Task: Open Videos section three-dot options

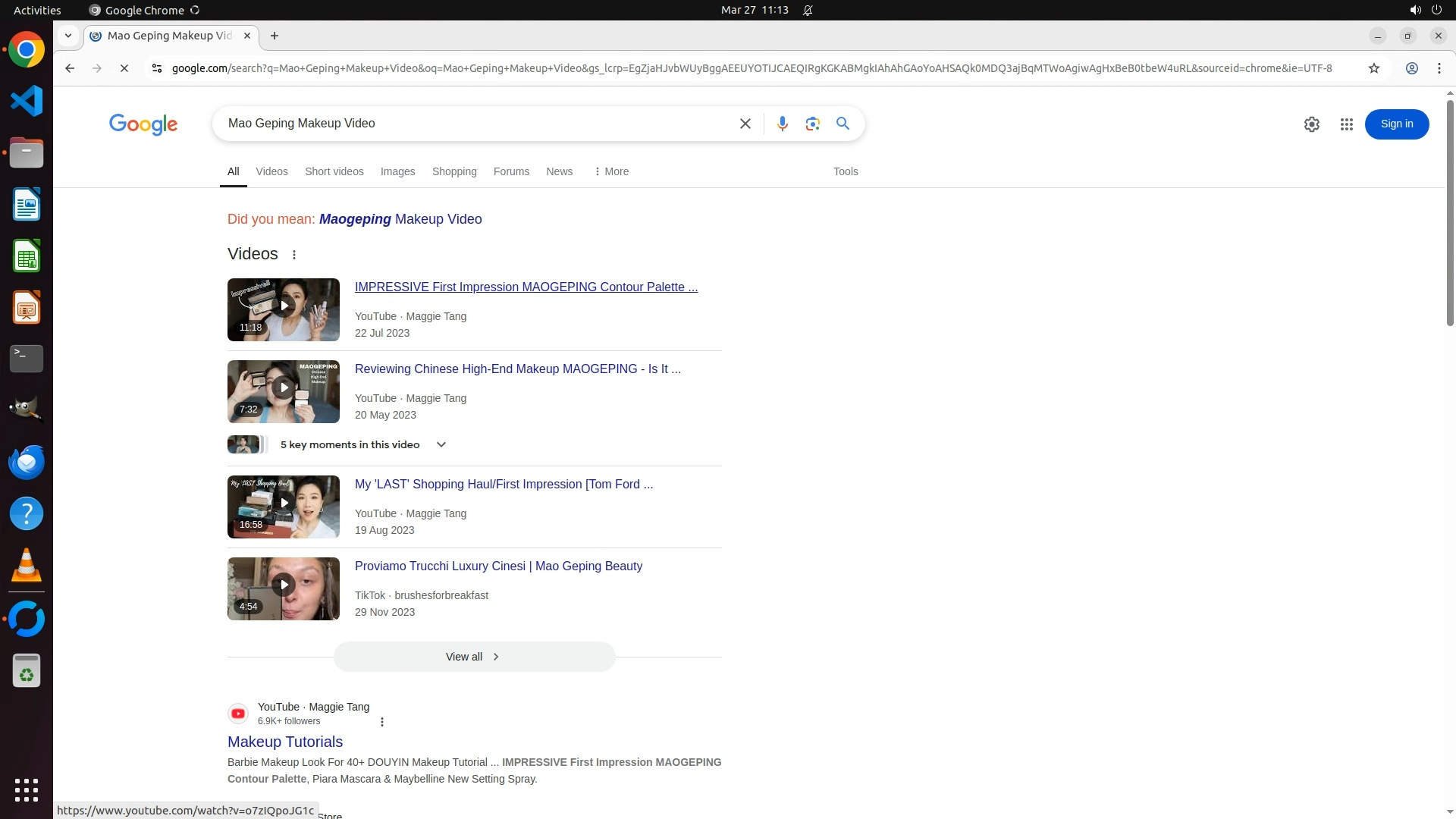Action: coord(294,255)
